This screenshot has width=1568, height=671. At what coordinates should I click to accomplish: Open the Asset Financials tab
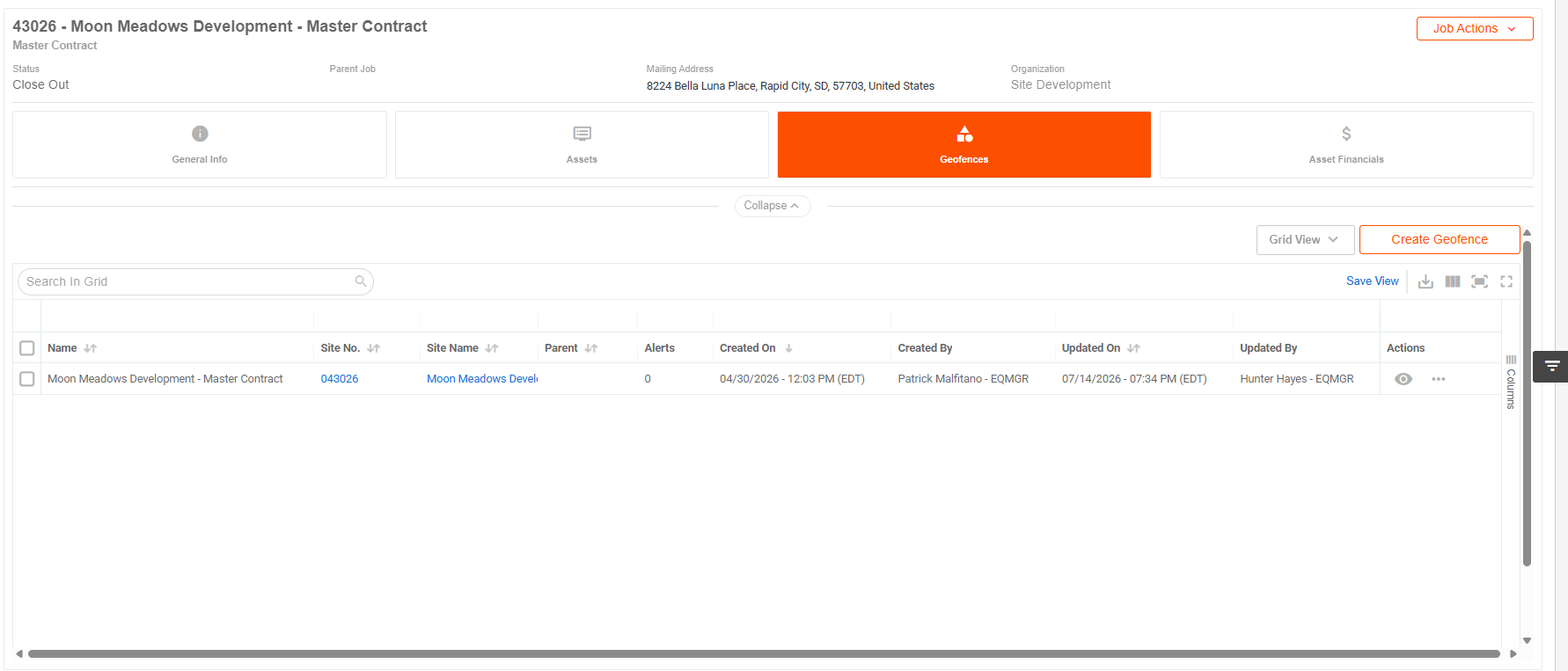(x=1346, y=145)
